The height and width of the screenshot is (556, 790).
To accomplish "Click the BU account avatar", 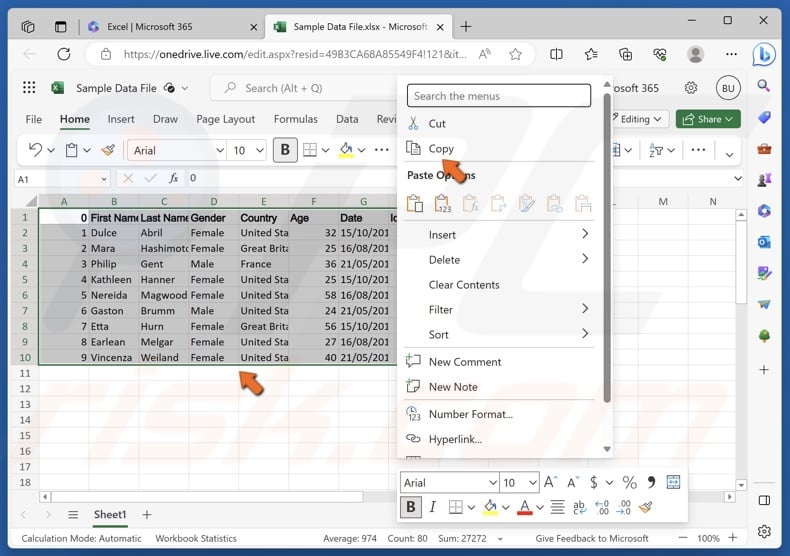I will [x=728, y=88].
